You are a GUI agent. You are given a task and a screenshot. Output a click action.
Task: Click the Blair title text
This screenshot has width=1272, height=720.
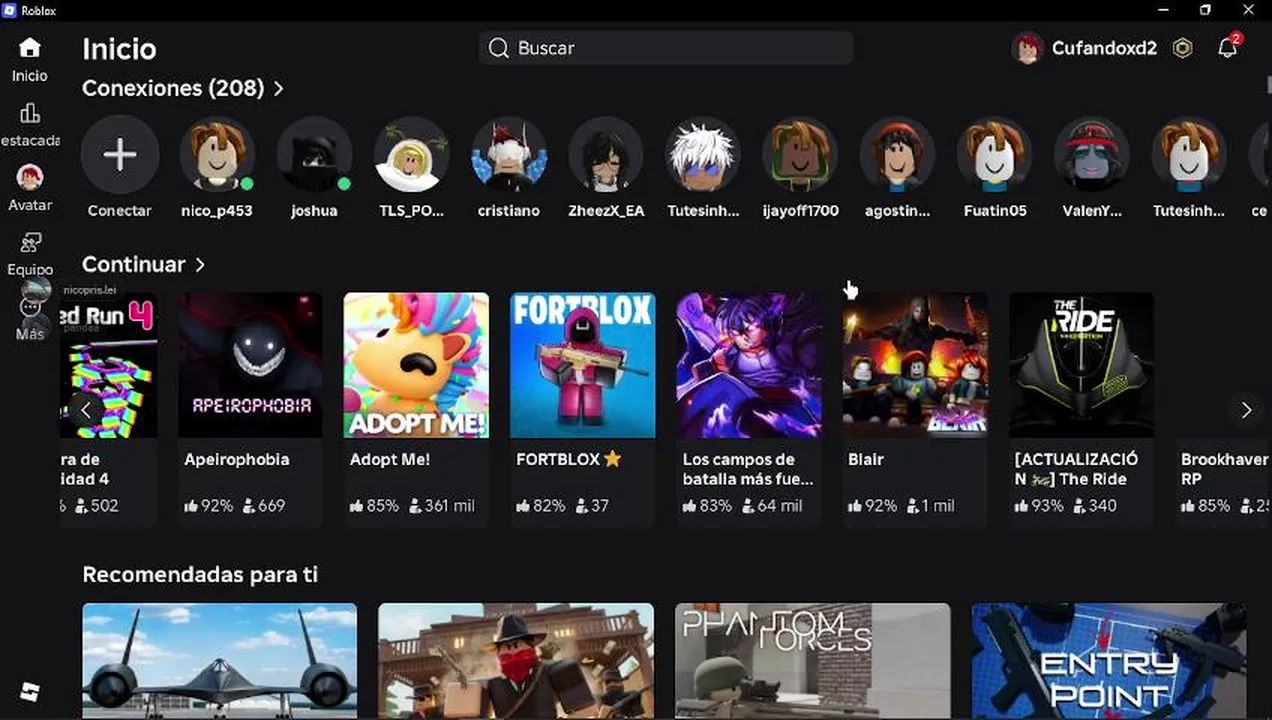[866, 460]
